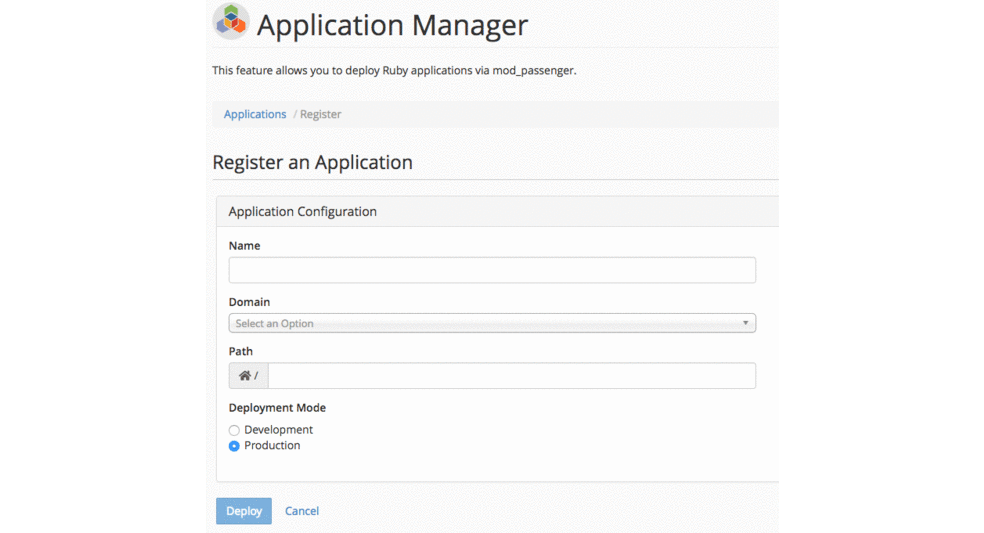Click the Name field label

244,246
